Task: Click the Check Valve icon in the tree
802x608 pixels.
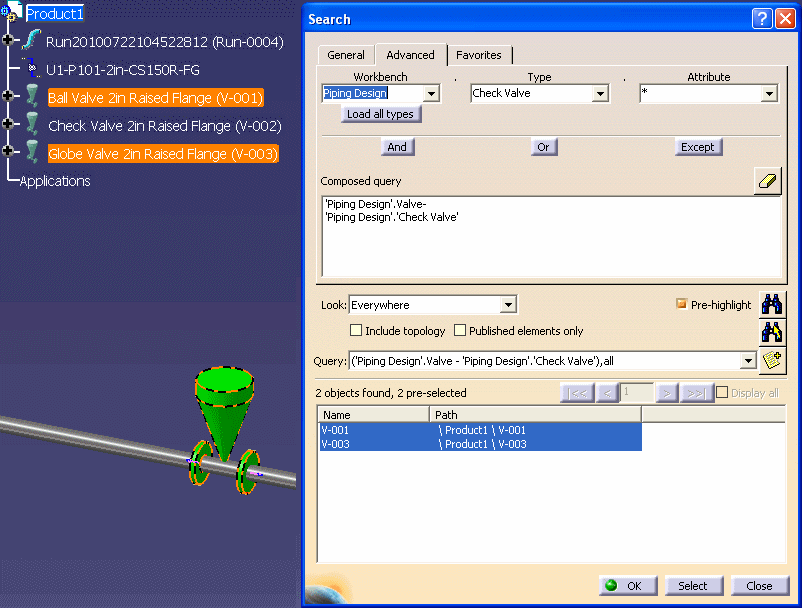Action: (x=32, y=126)
